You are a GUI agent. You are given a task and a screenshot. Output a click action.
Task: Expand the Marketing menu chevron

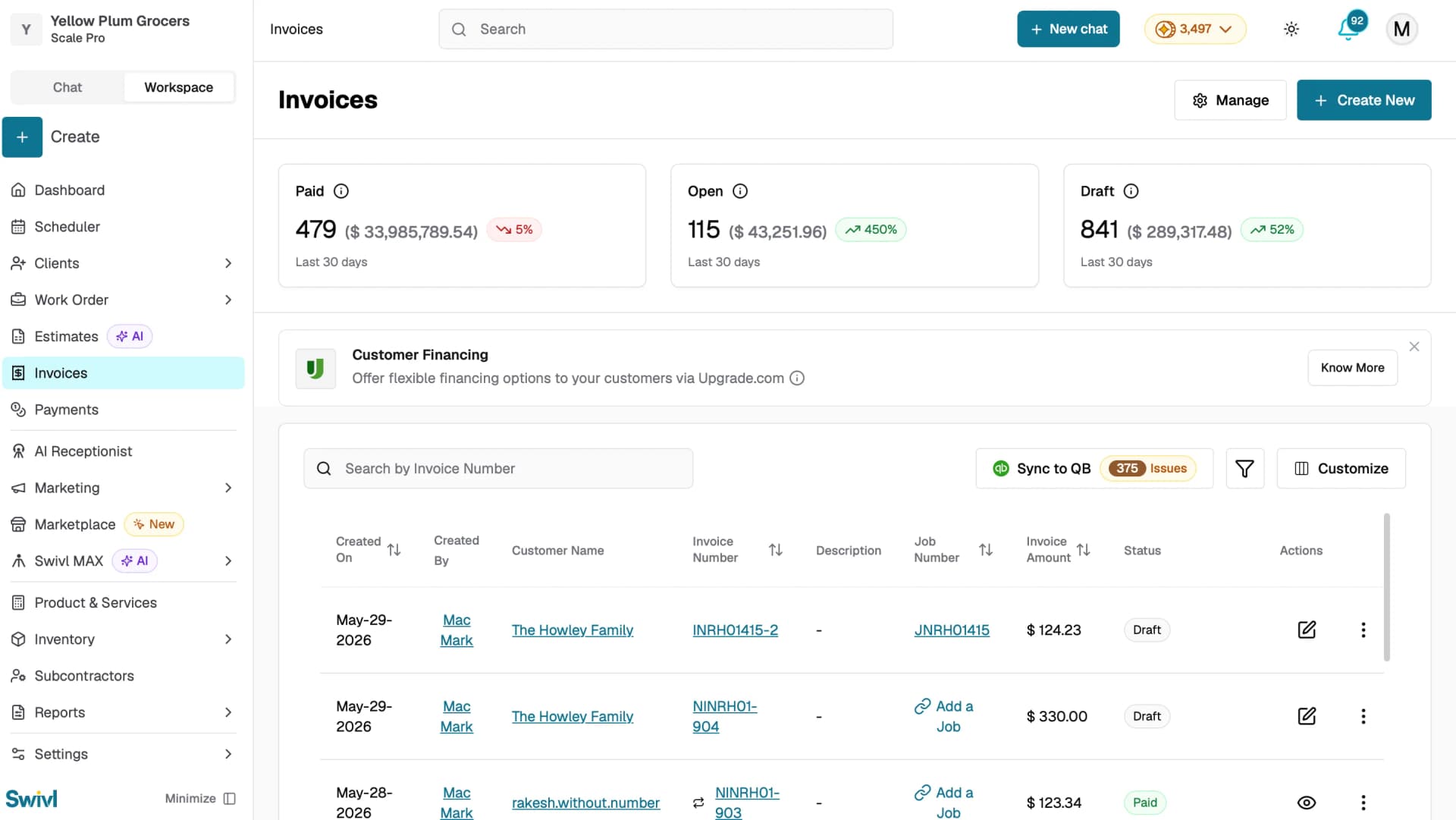coord(228,488)
